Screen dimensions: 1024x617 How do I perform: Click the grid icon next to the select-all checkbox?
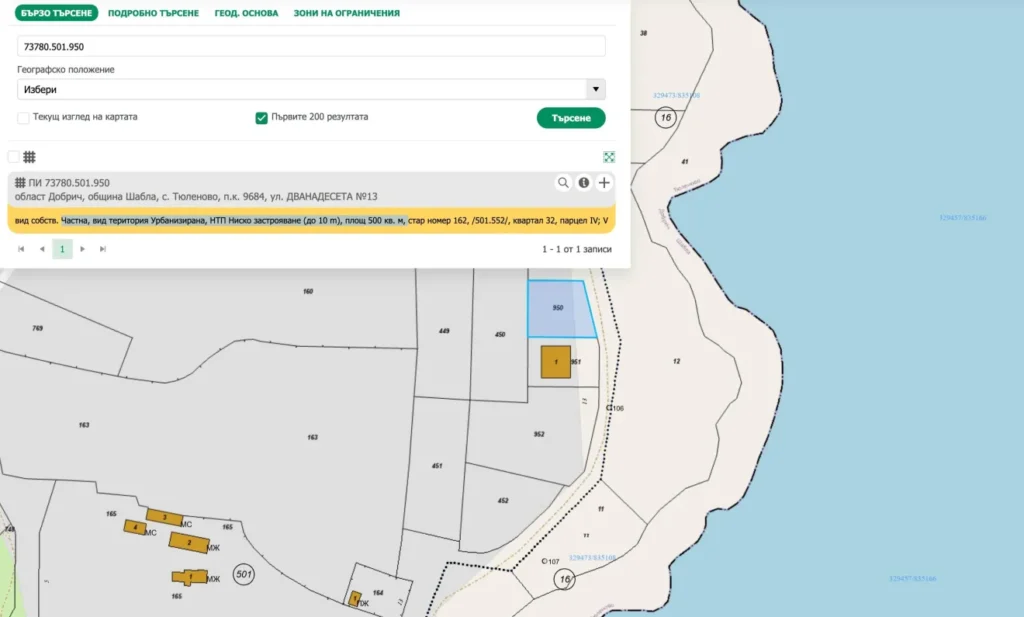click(x=30, y=157)
